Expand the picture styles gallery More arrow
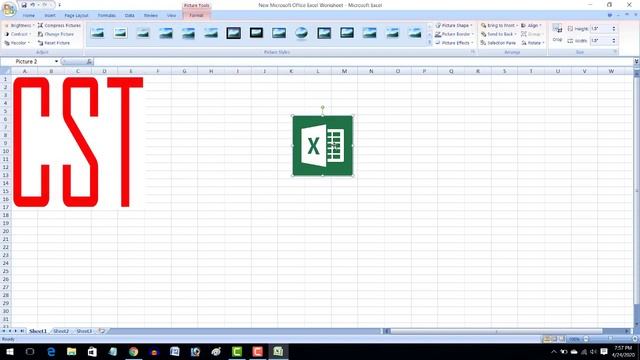The width and height of the screenshot is (640, 360). click(429, 43)
